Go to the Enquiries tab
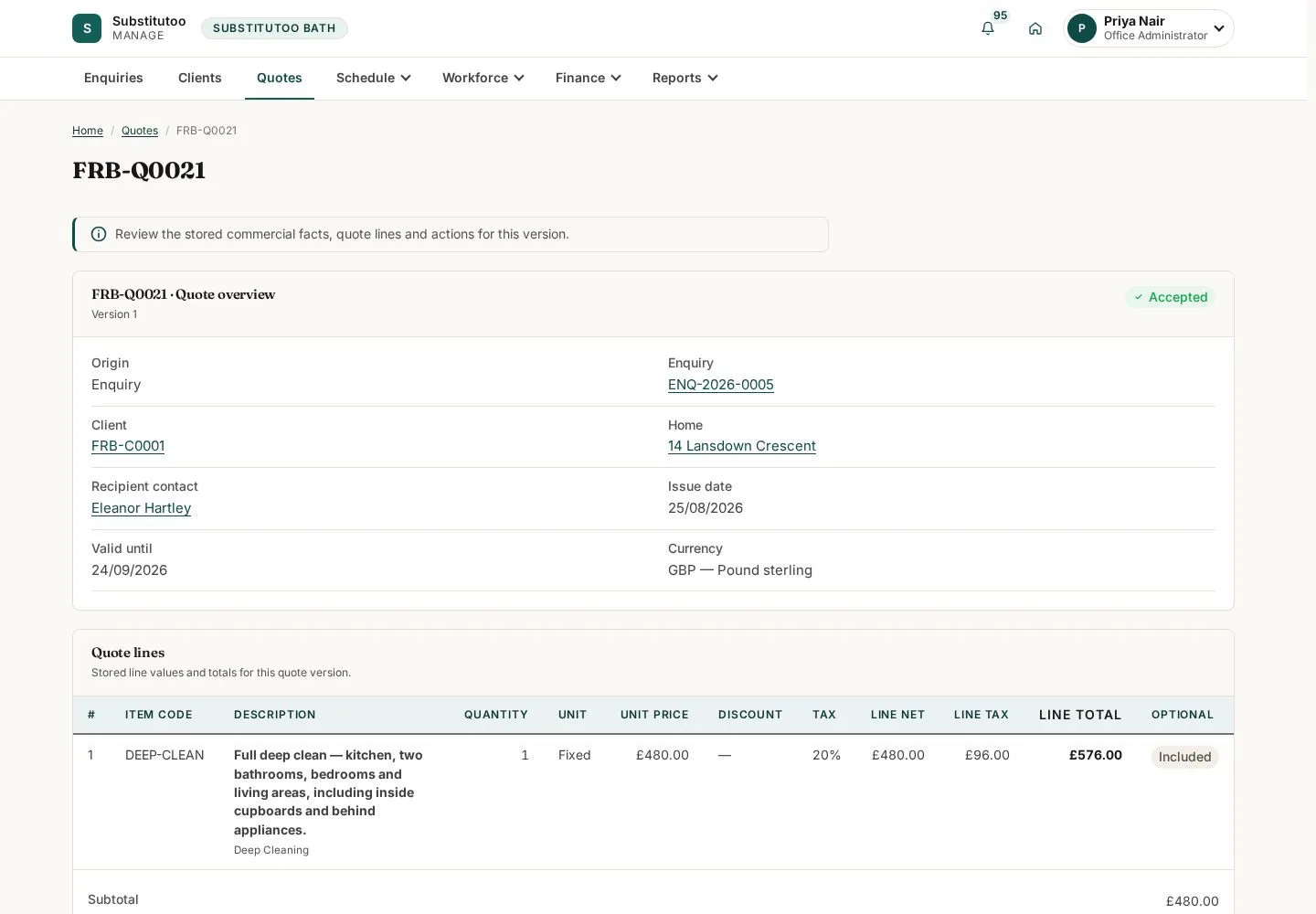 pyautogui.click(x=113, y=78)
